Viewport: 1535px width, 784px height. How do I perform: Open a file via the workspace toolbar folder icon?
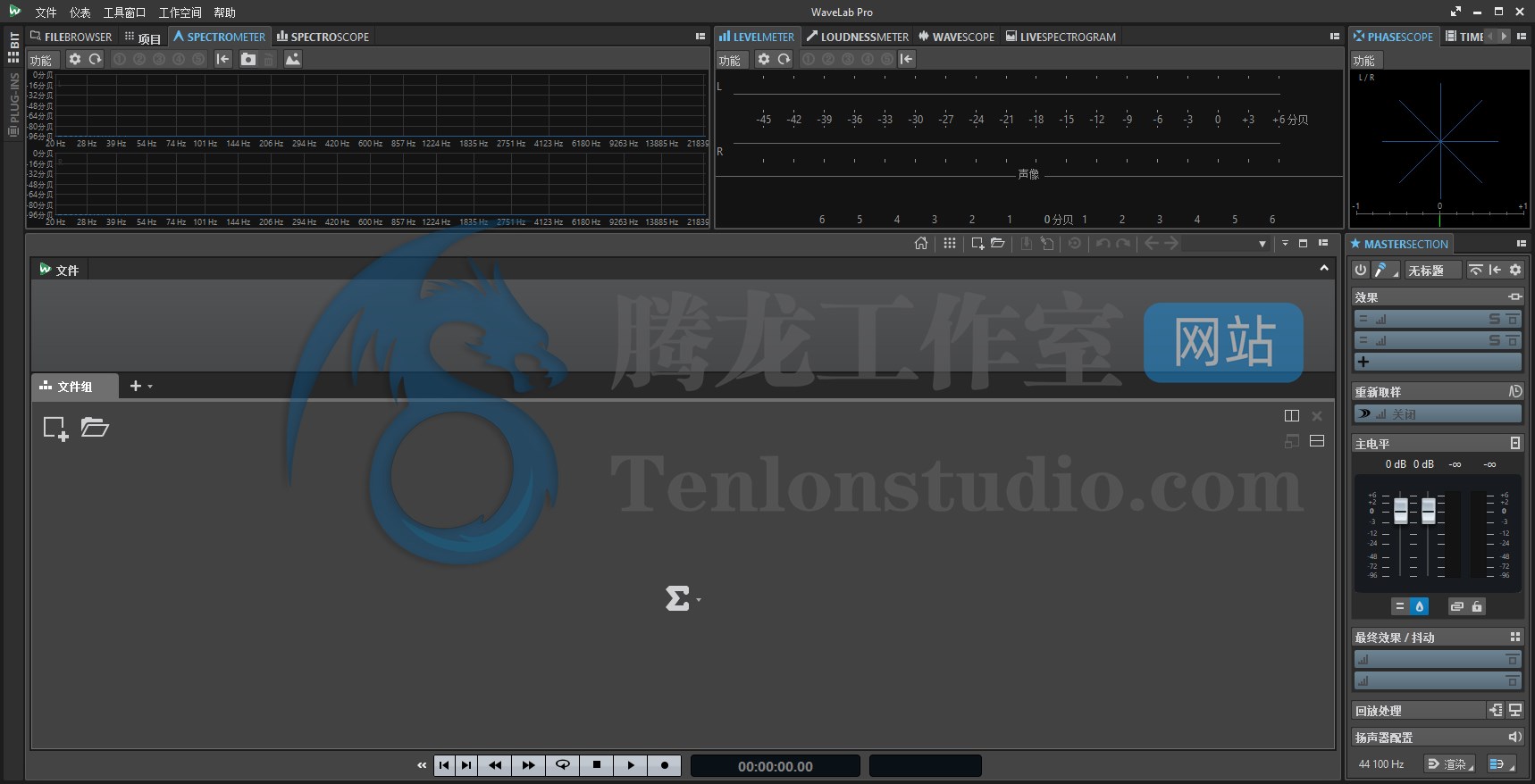coord(998,243)
